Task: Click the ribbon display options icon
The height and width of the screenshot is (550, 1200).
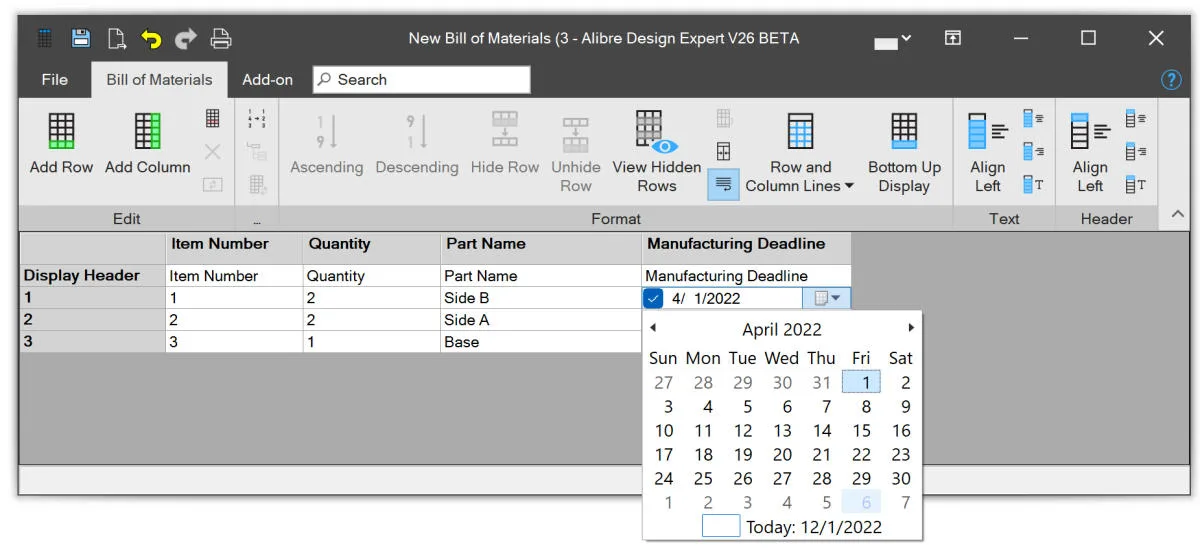Action: 953,38
